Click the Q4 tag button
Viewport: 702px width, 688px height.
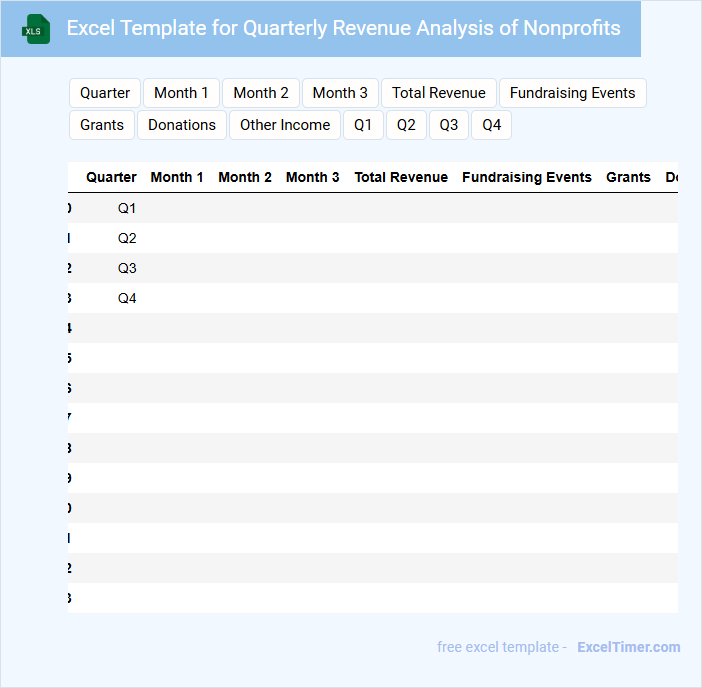point(491,125)
